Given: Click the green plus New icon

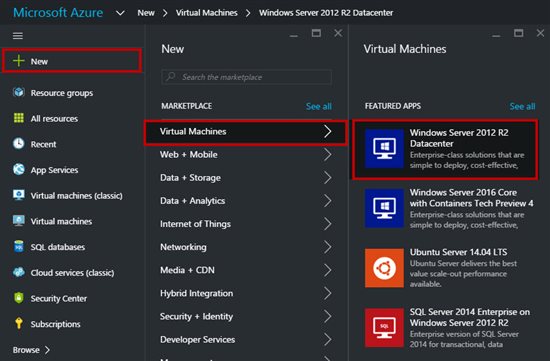Looking at the screenshot, I should 19,61.
